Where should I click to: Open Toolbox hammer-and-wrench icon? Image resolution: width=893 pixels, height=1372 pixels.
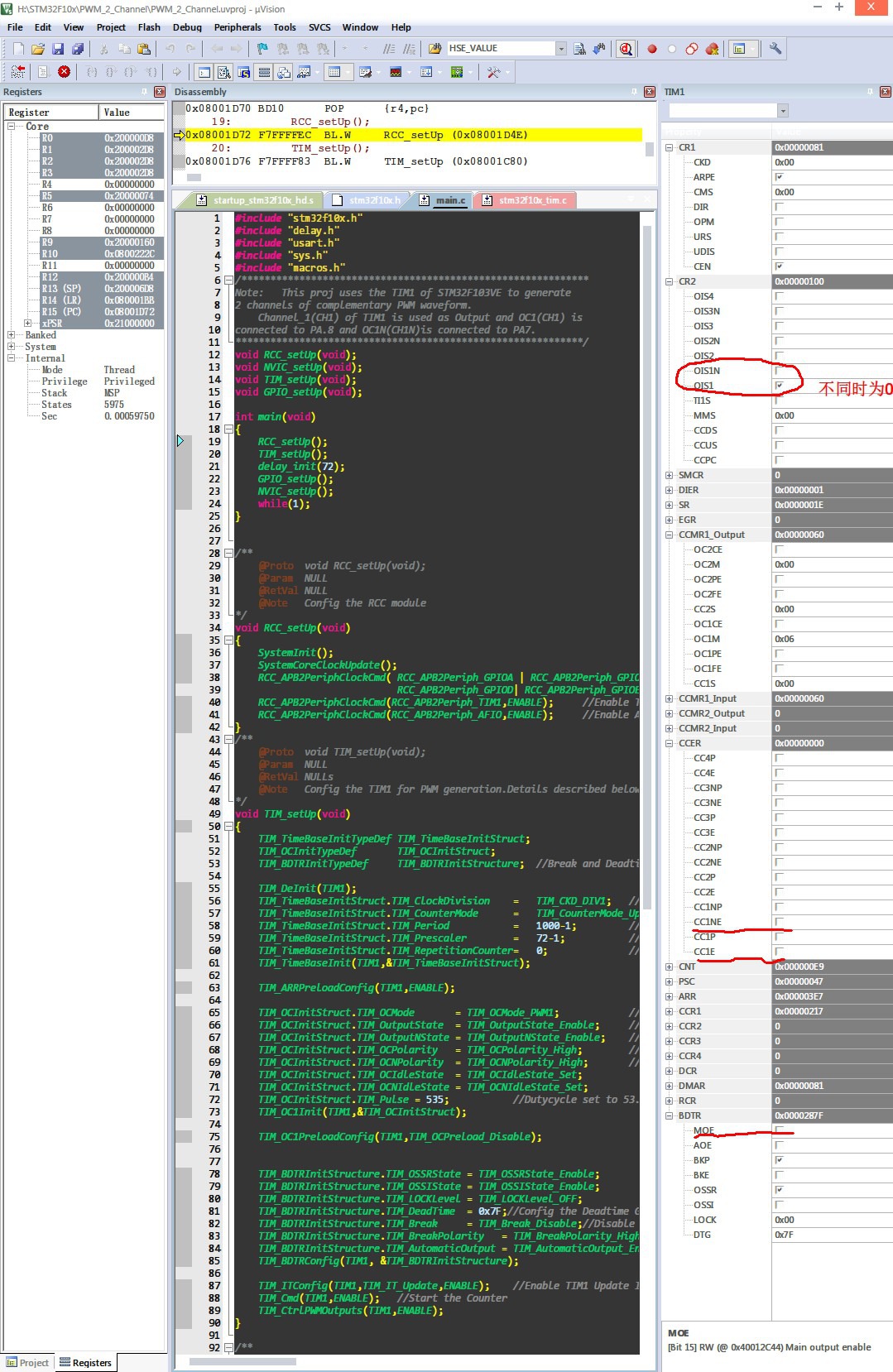tap(493, 72)
